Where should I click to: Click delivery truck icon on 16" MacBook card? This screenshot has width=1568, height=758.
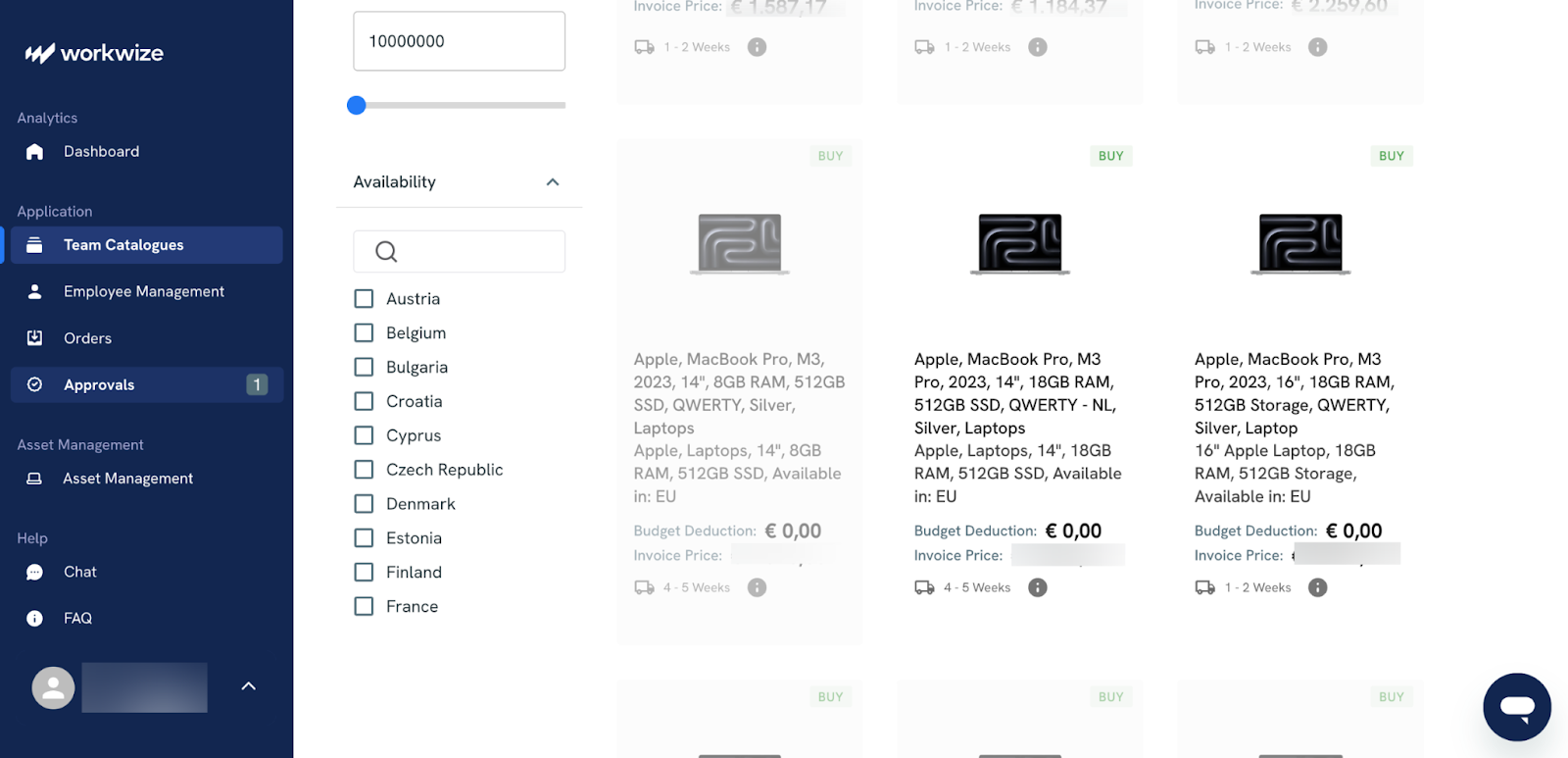pyautogui.click(x=1204, y=587)
